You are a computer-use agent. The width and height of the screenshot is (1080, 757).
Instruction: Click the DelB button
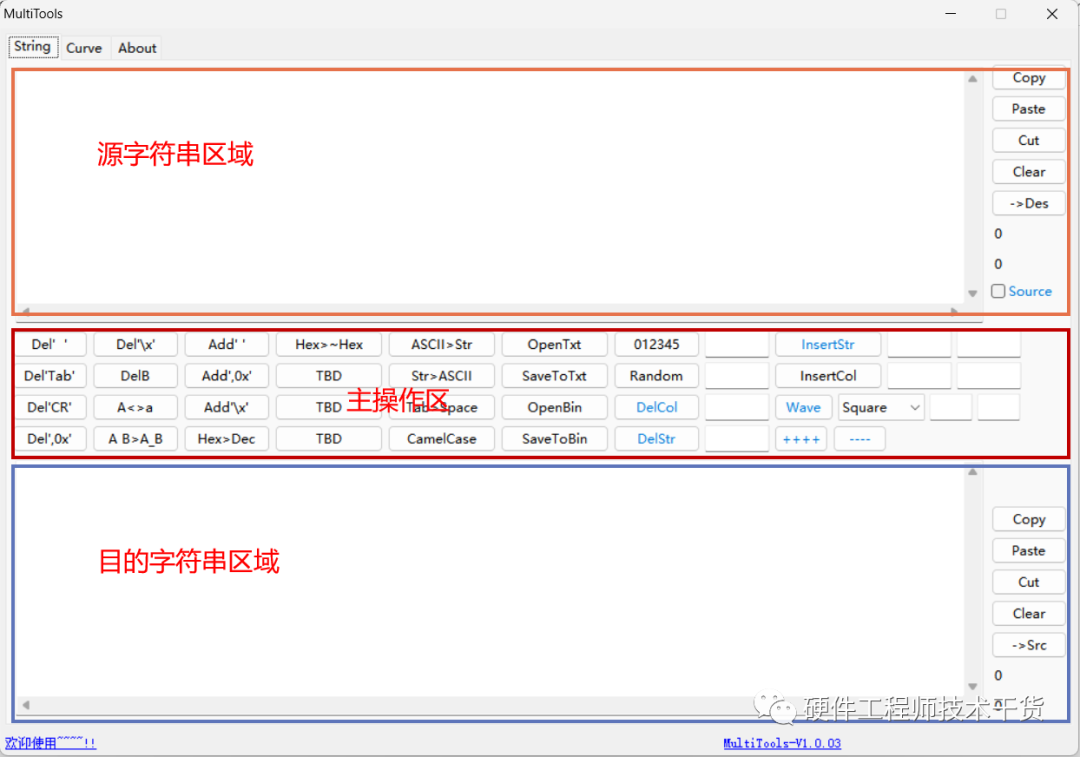[136, 376]
